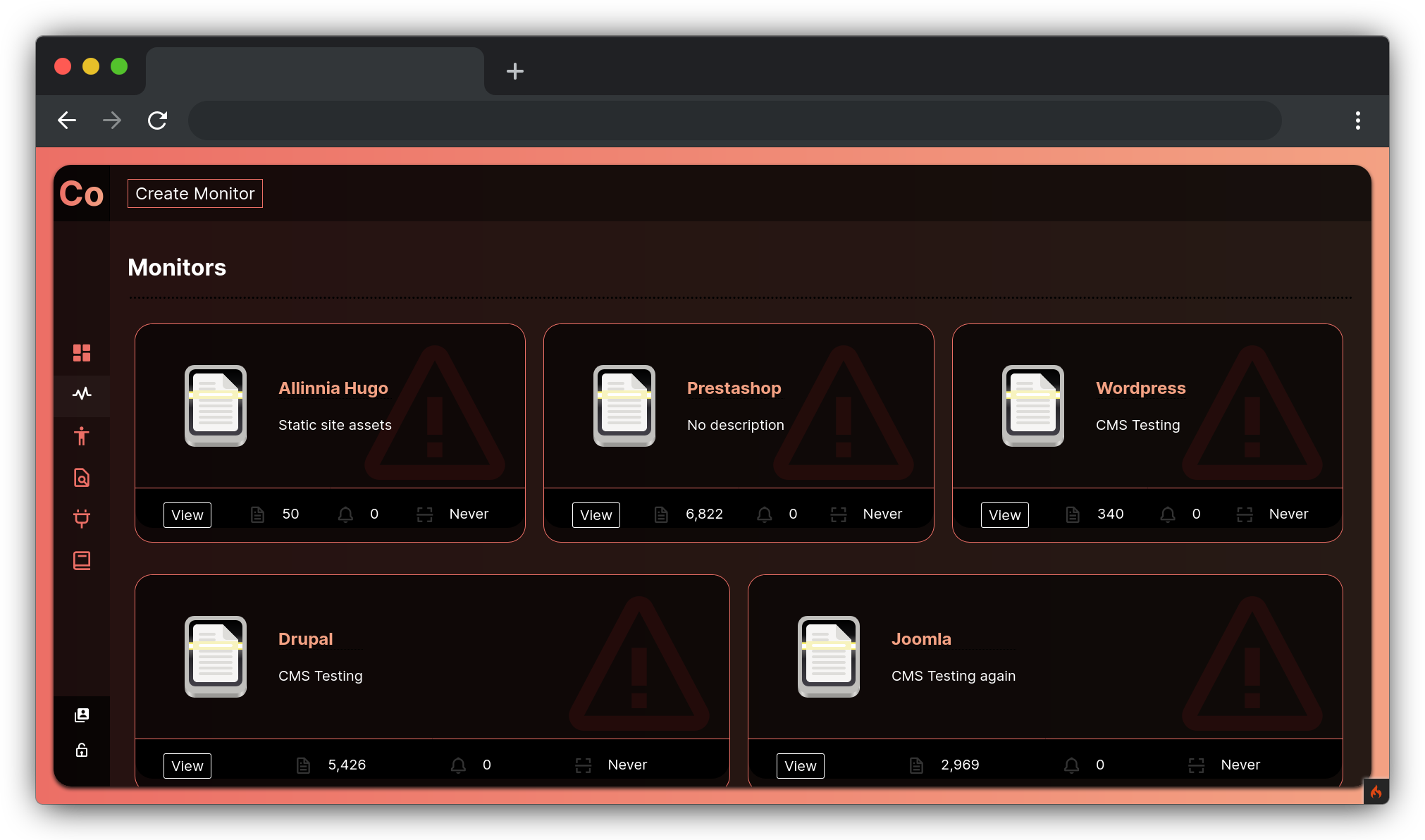The height and width of the screenshot is (840, 1425).
Task: Click the browser address bar
Action: click(733, 121)
